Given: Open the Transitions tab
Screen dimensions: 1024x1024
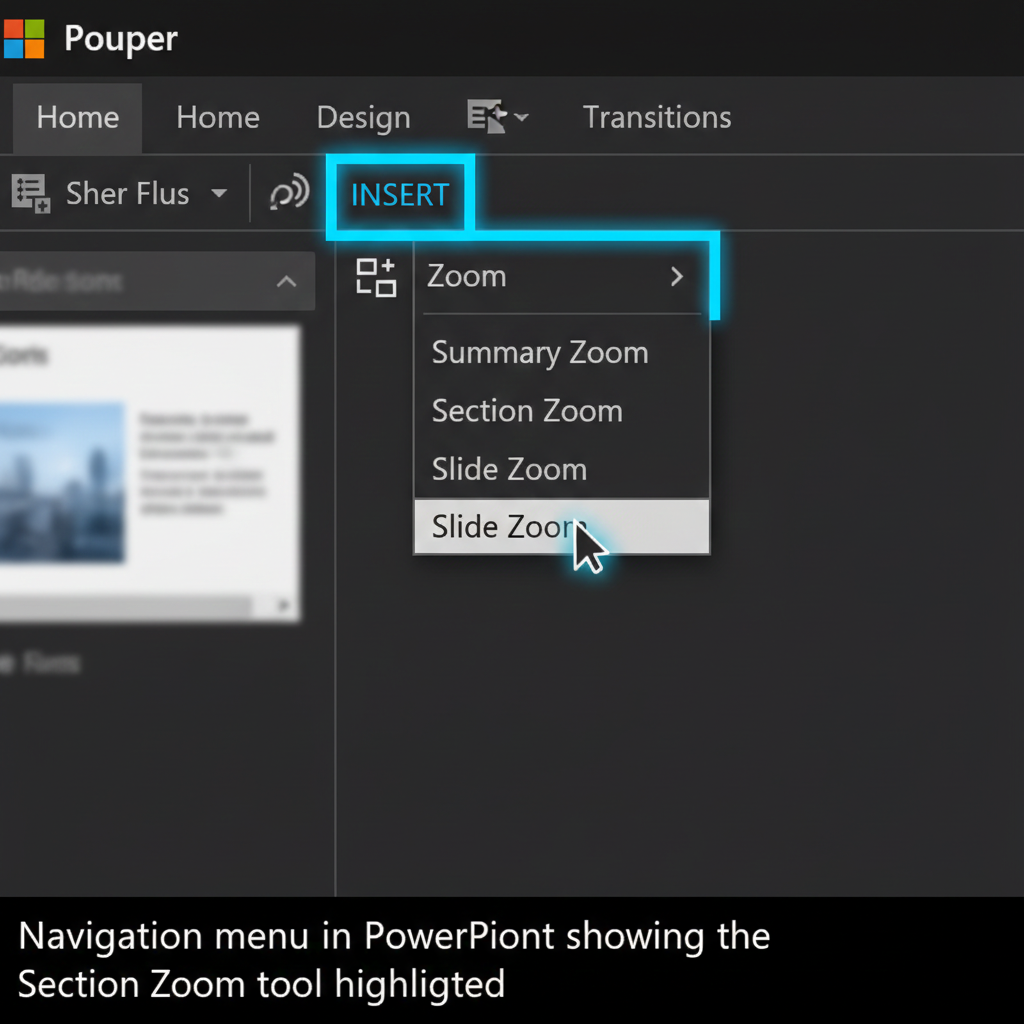Looking at the screenshot, I should 656,117.
